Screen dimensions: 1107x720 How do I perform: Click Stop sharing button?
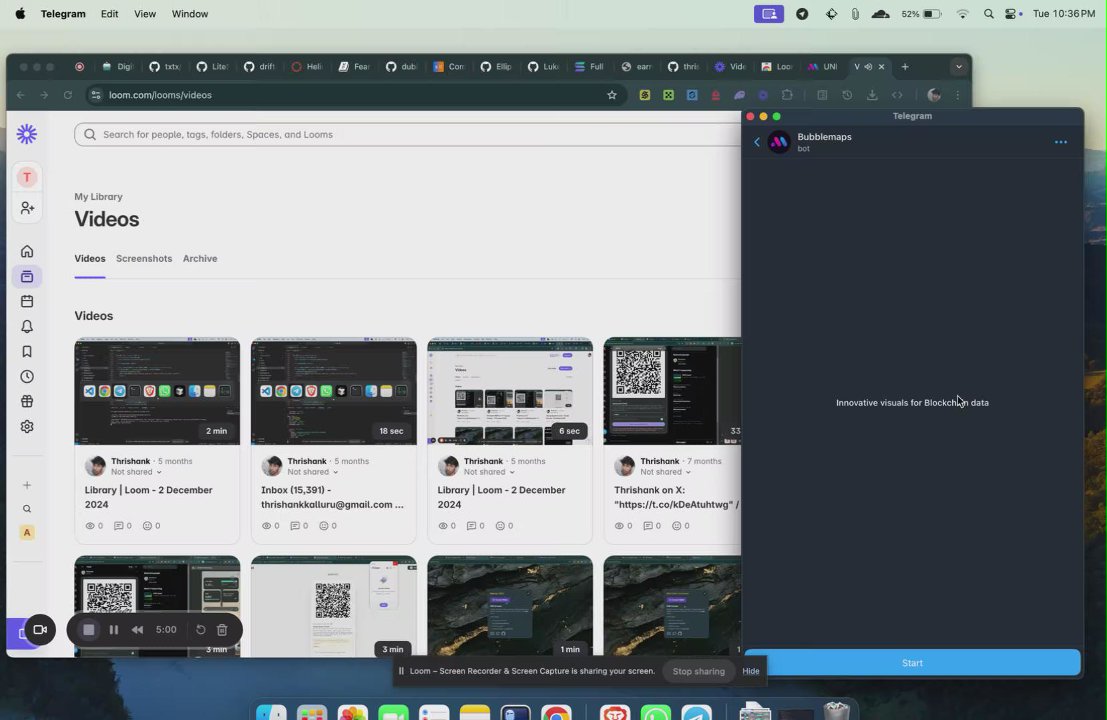698,671
